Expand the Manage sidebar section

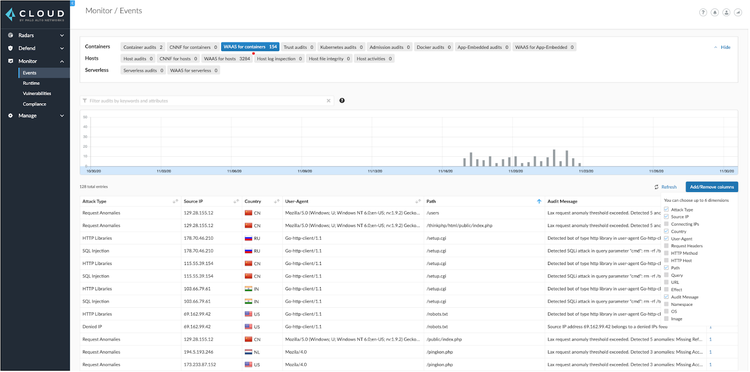(x=35, y=116)
